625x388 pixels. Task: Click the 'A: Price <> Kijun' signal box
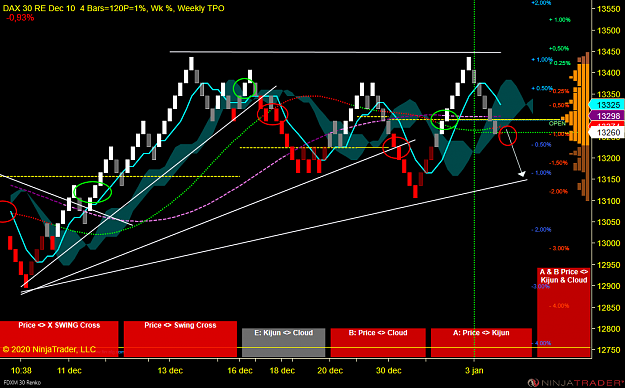481,342
